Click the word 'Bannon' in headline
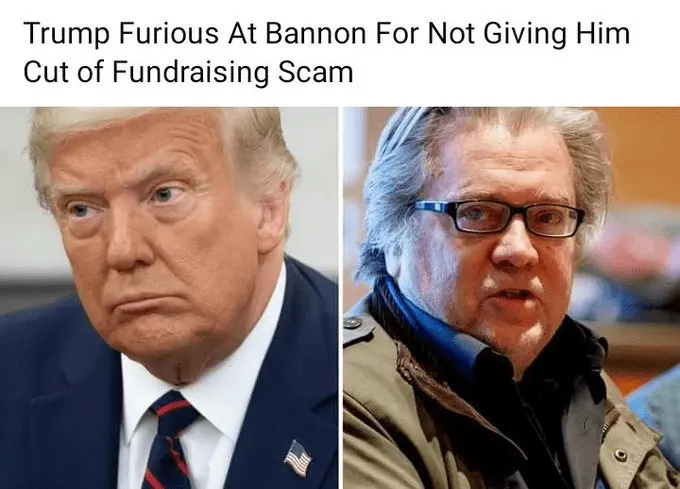Image resolution: width=680 pixels, height=489 pixels. [315, 34]
